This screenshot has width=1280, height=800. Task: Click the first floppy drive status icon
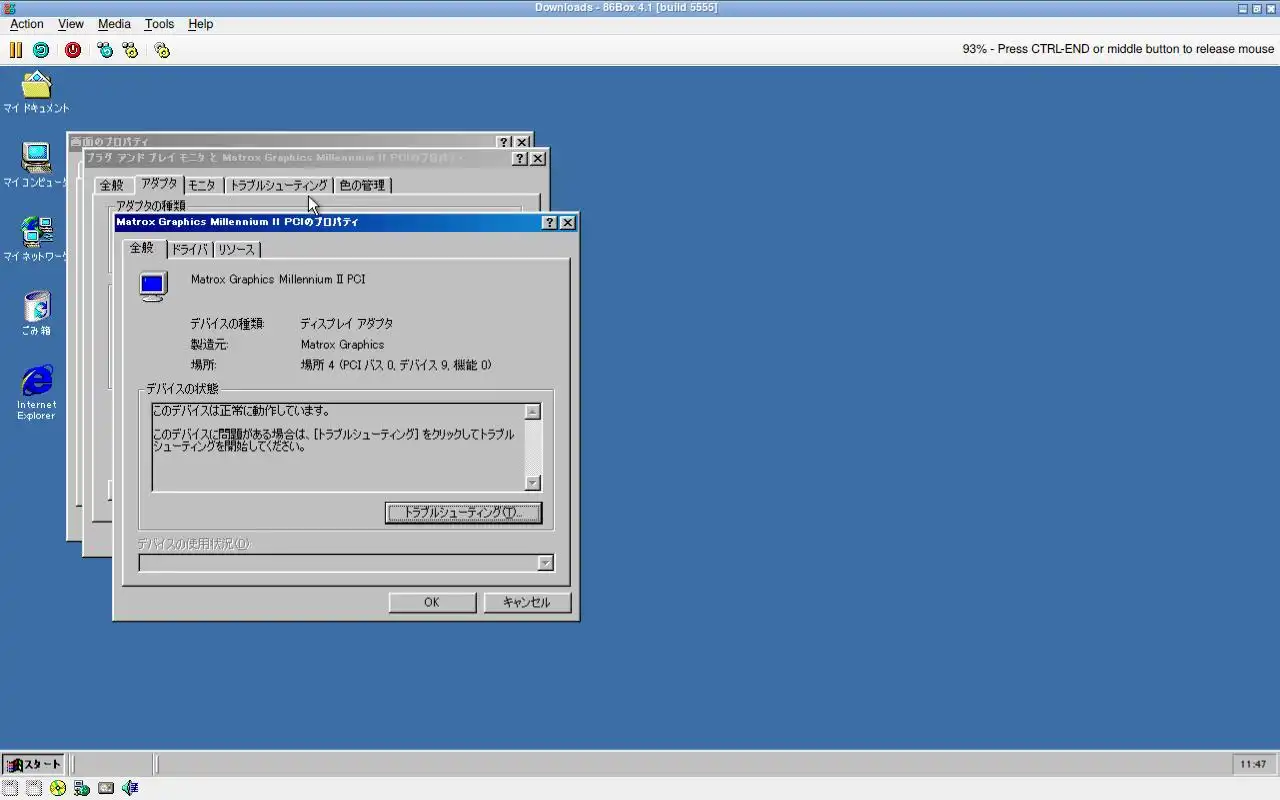[x=10, y=788]
